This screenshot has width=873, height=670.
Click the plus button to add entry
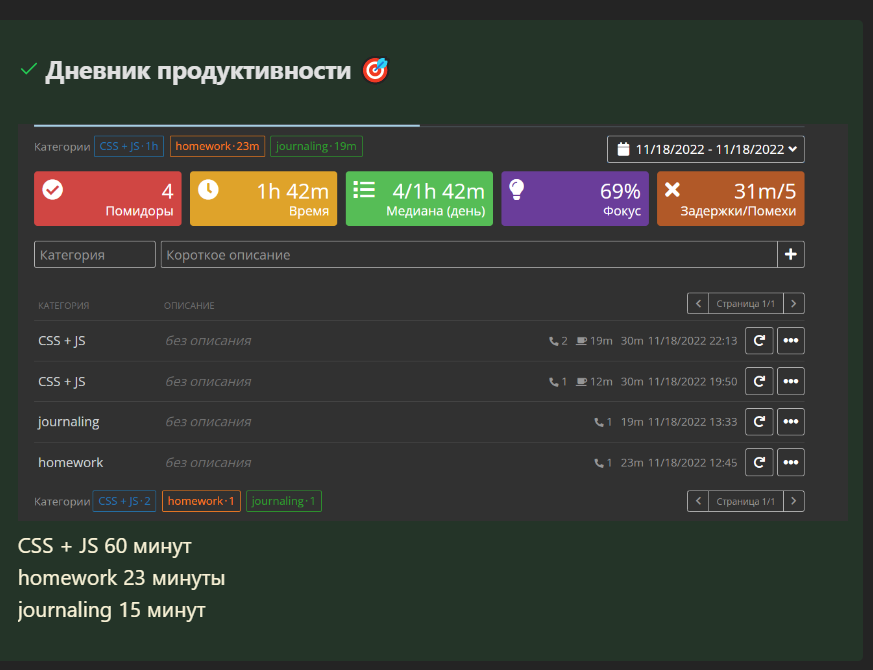791,255
